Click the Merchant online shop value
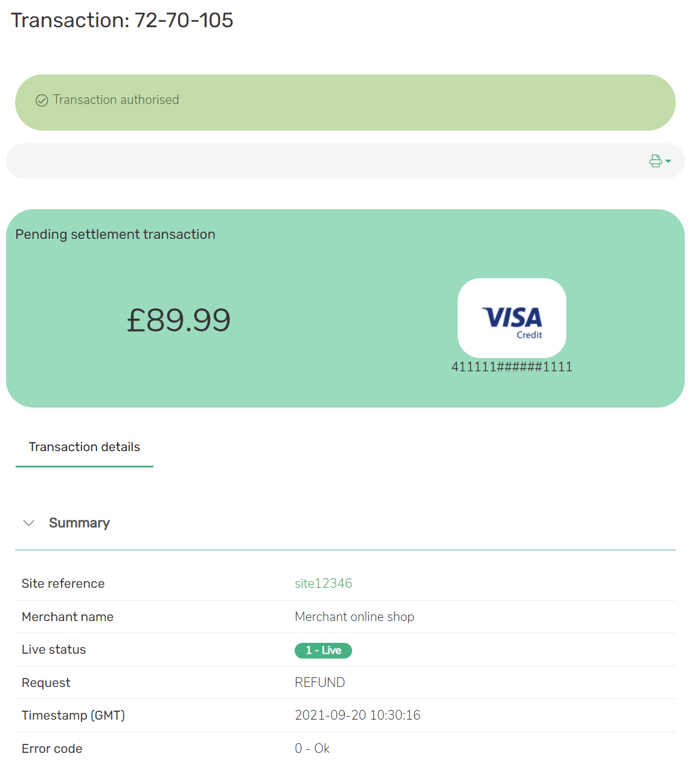Viewport: 689px width, 768px height. [x=354, y=617]
